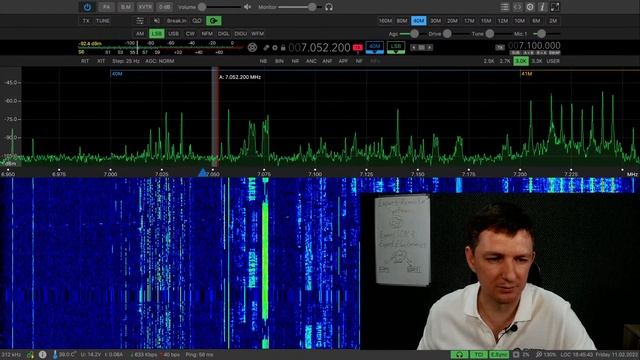Select the DIGL mode

224,33
